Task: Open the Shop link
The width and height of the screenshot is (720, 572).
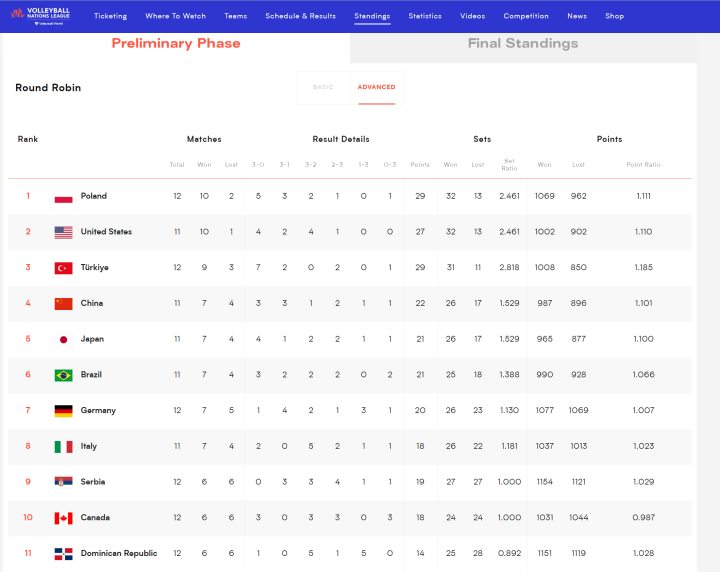Action: coord(614,16)
